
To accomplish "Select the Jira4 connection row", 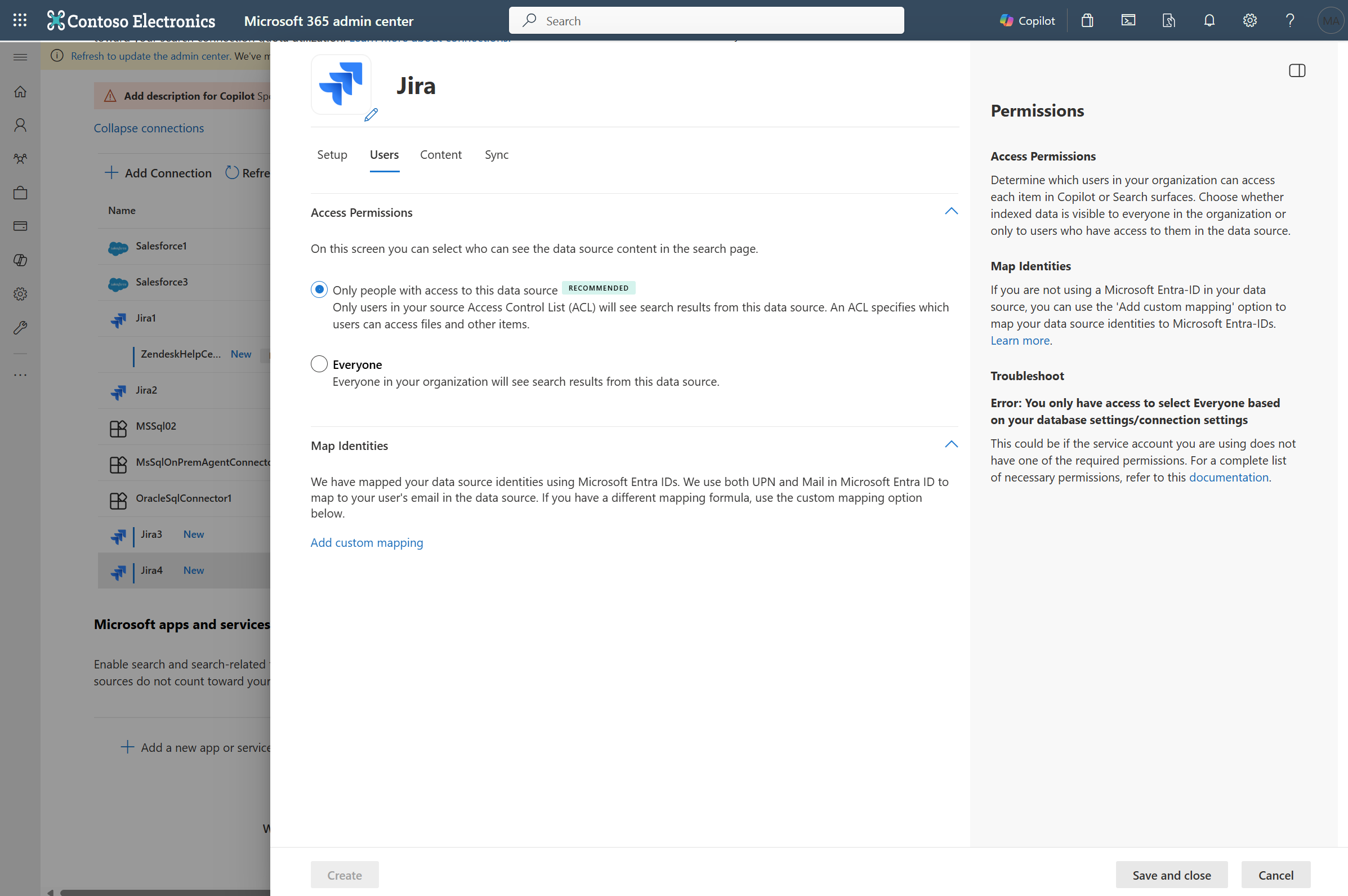I will tap(184, 570).
